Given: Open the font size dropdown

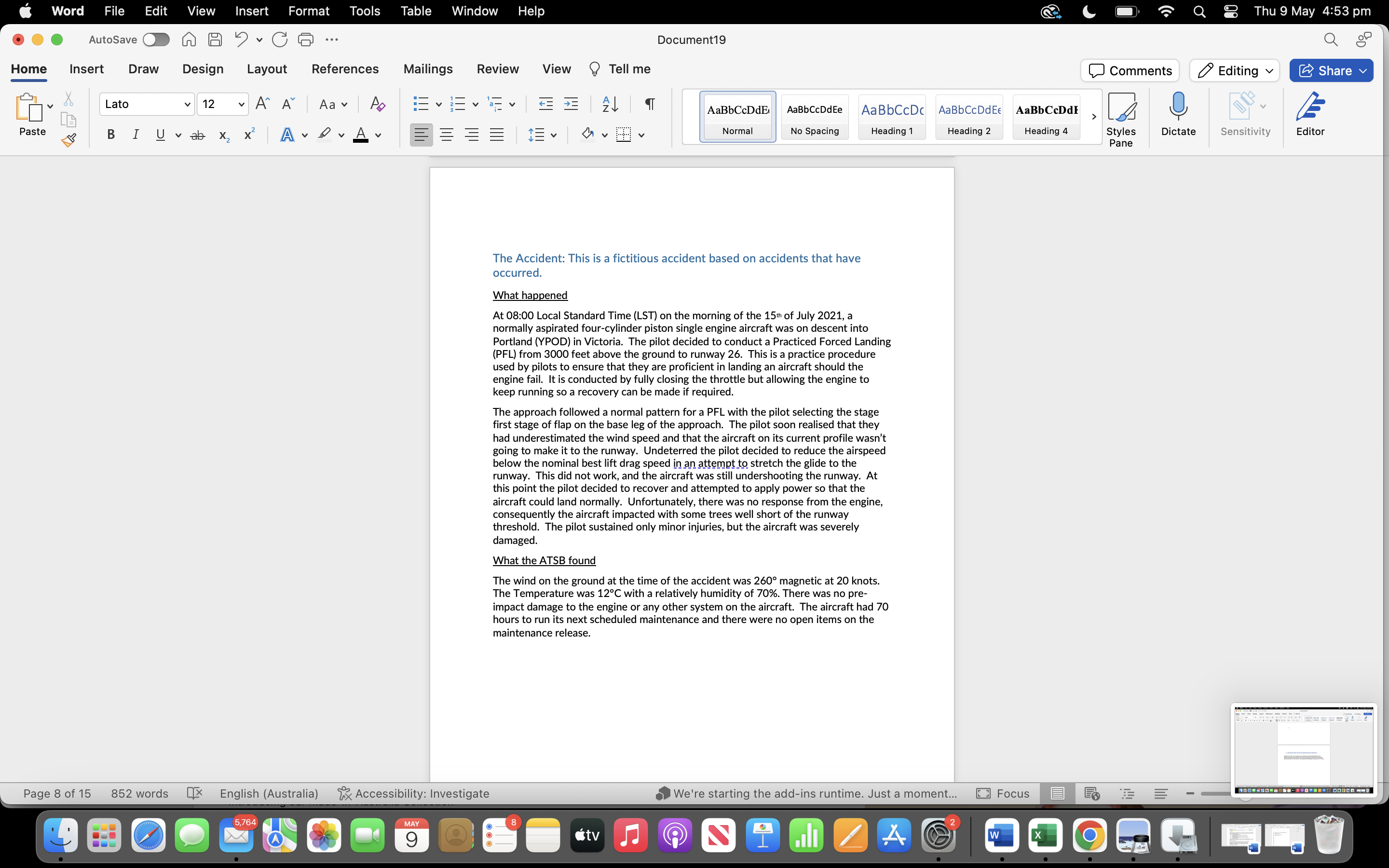Looking at the screenshot, I should (x=241, y=105).
